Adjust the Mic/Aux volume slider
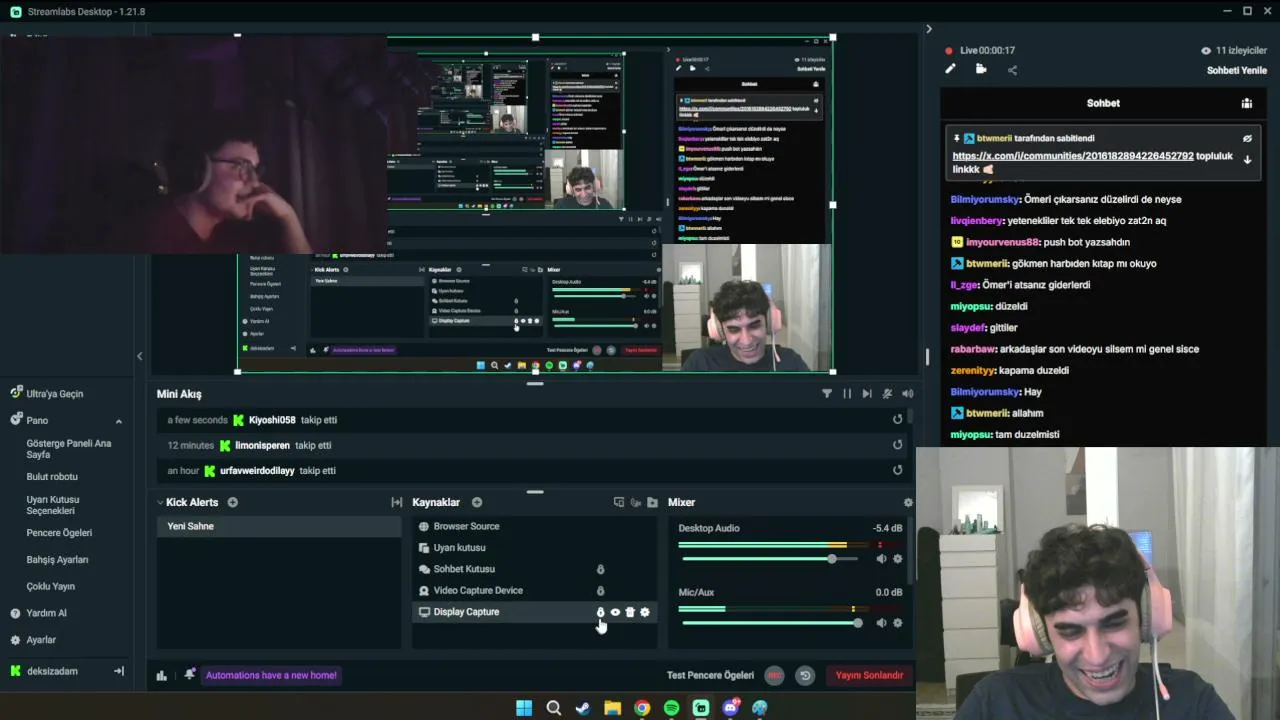The image size is (1280, 720). [x=768, y=623]
